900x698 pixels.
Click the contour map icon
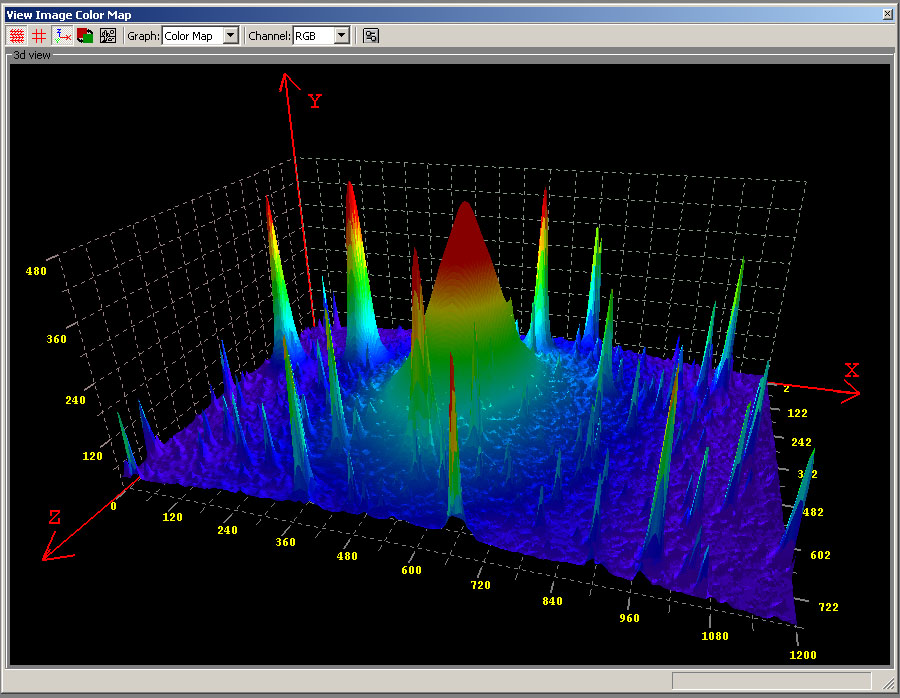(108, 36)
